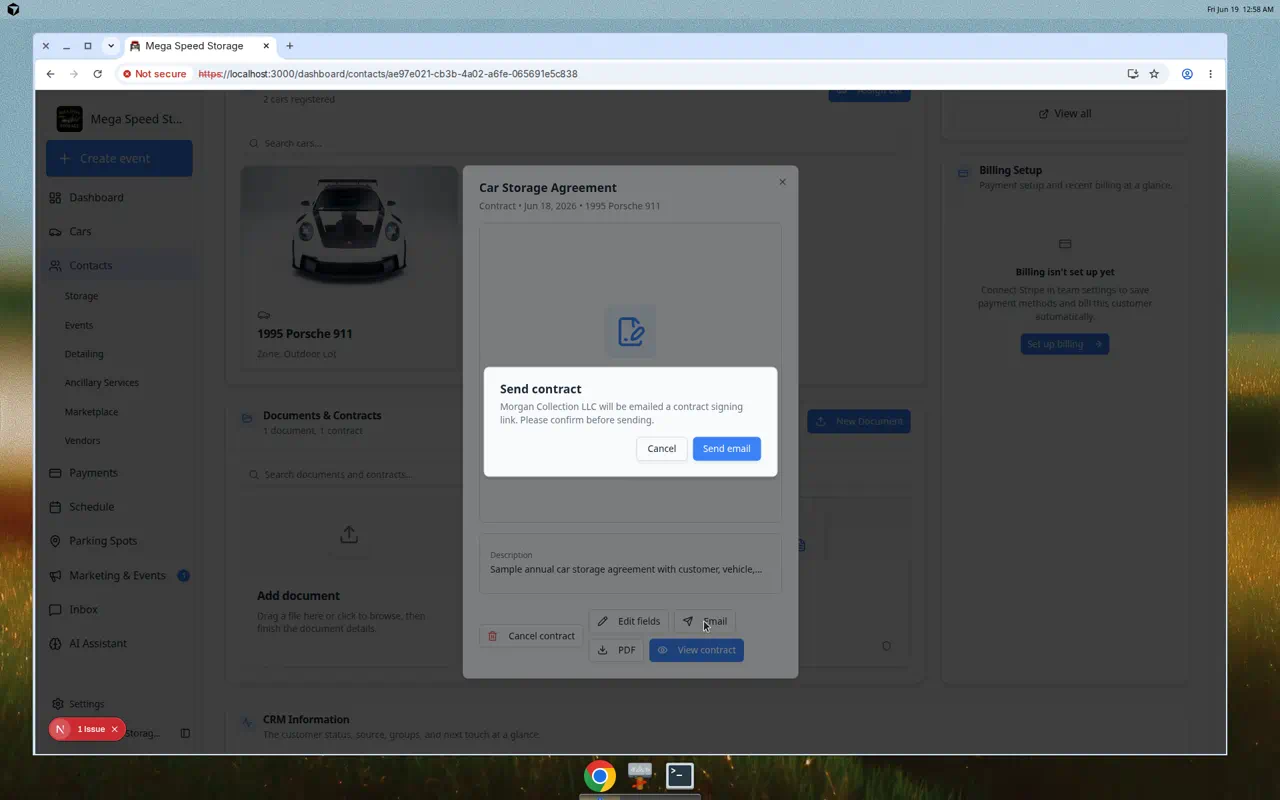The height and width of the screenshot is (800, 1280).
Task: Click the Set up billing button
Action: [x=1065, y=344]
